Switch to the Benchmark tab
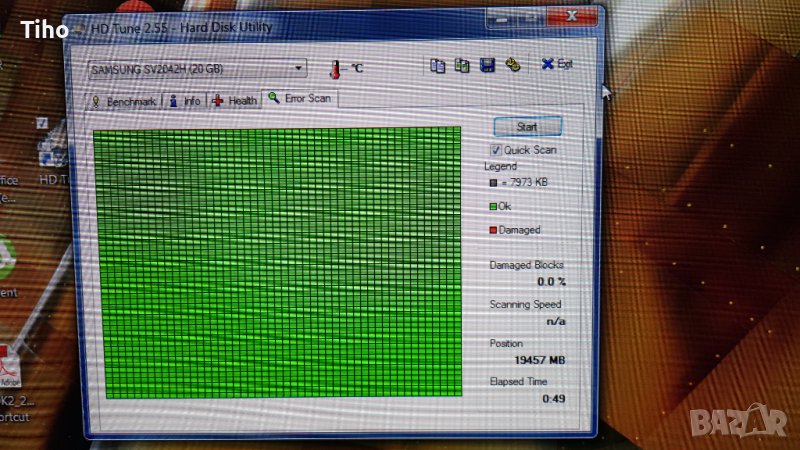 124,101
